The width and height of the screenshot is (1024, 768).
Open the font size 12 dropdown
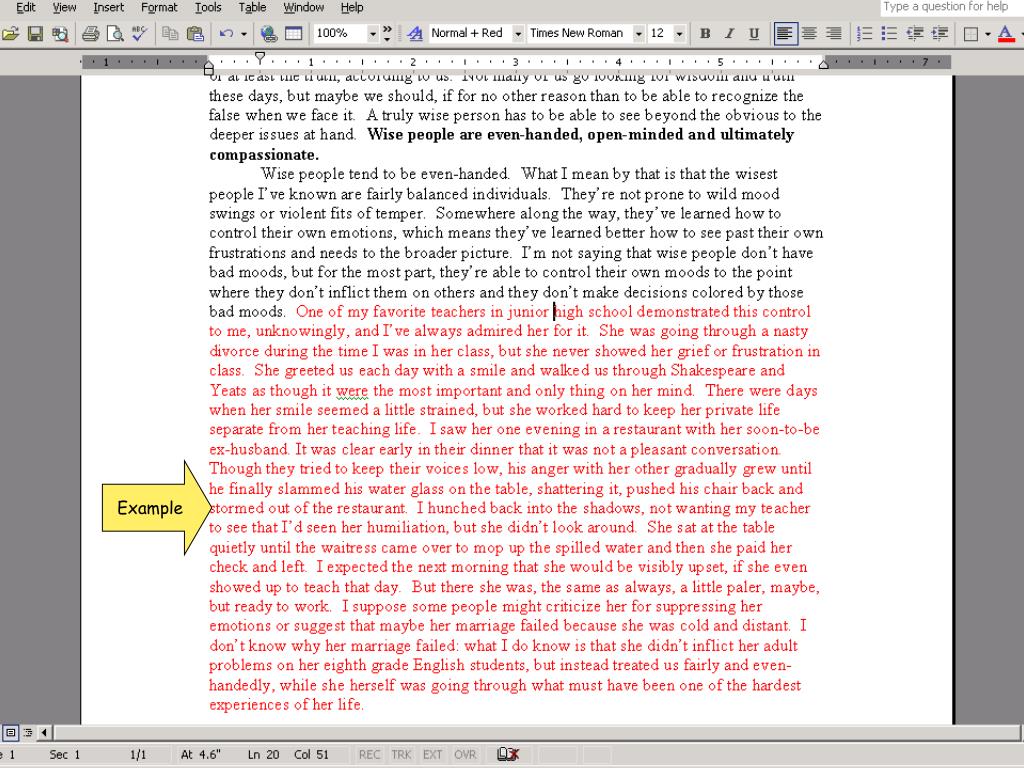click(680, 33)
